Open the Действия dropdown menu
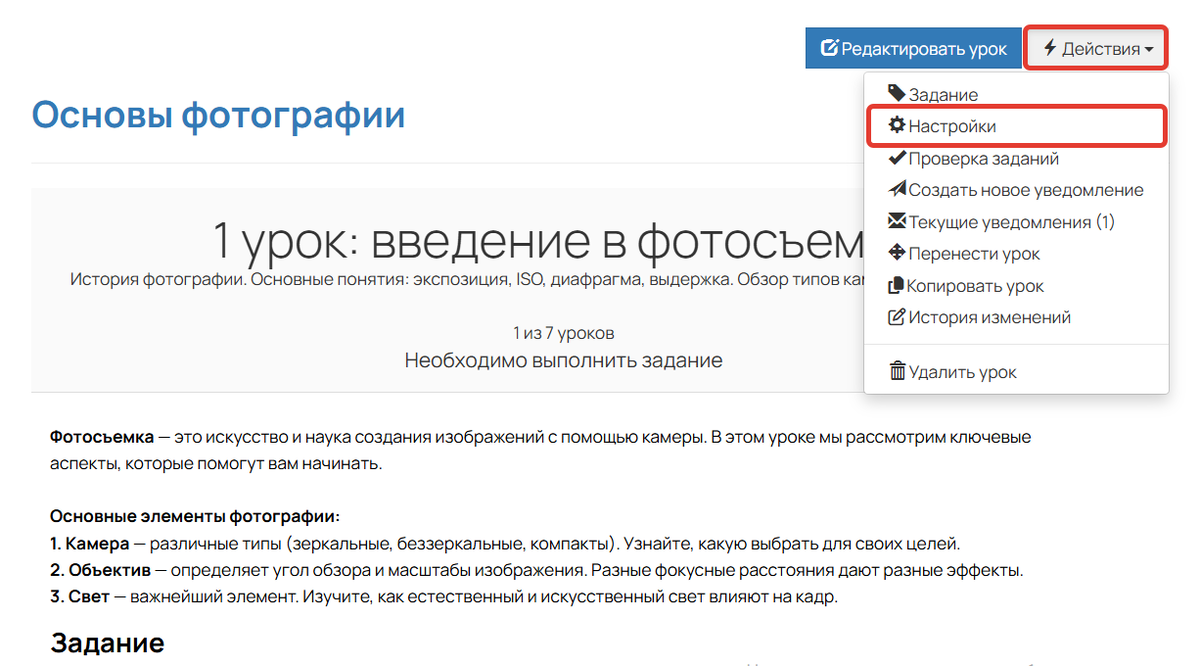 click(x=1095, y=47)
